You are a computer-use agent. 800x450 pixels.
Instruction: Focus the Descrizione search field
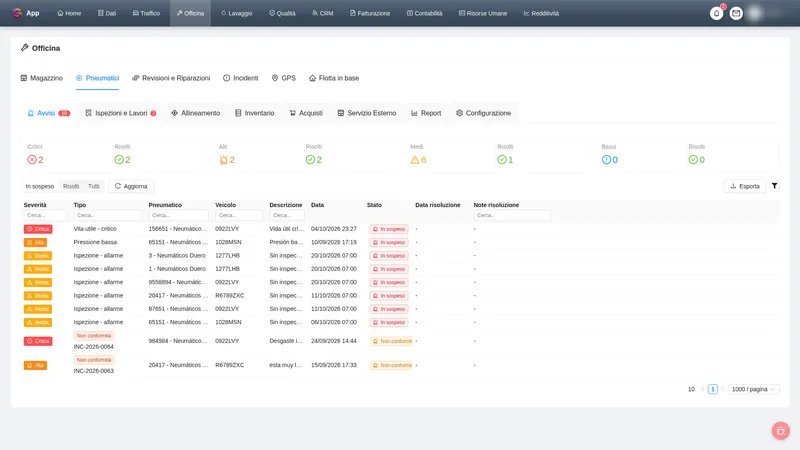tap(287, 215)
